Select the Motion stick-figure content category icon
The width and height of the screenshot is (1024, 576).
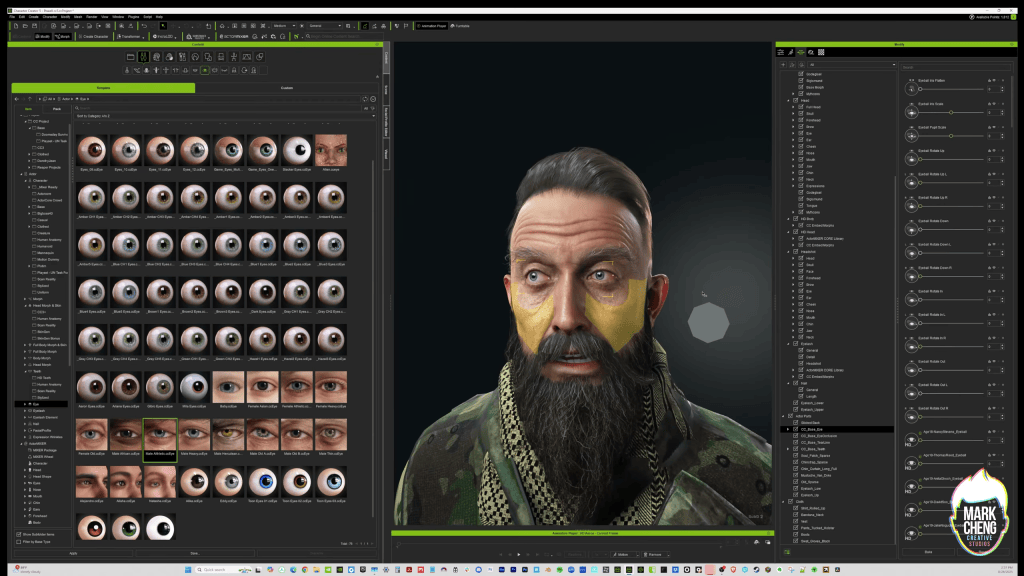point(234,57)
